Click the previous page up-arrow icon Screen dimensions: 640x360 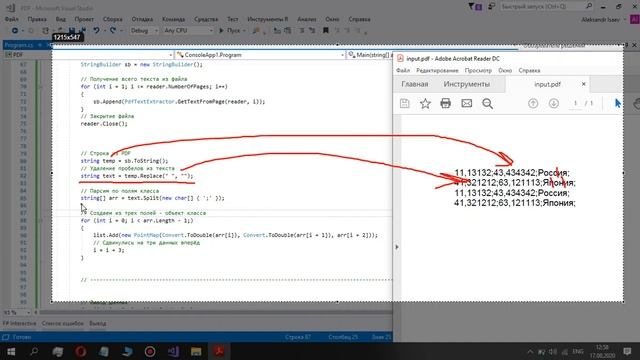click(x=533, y=103)
